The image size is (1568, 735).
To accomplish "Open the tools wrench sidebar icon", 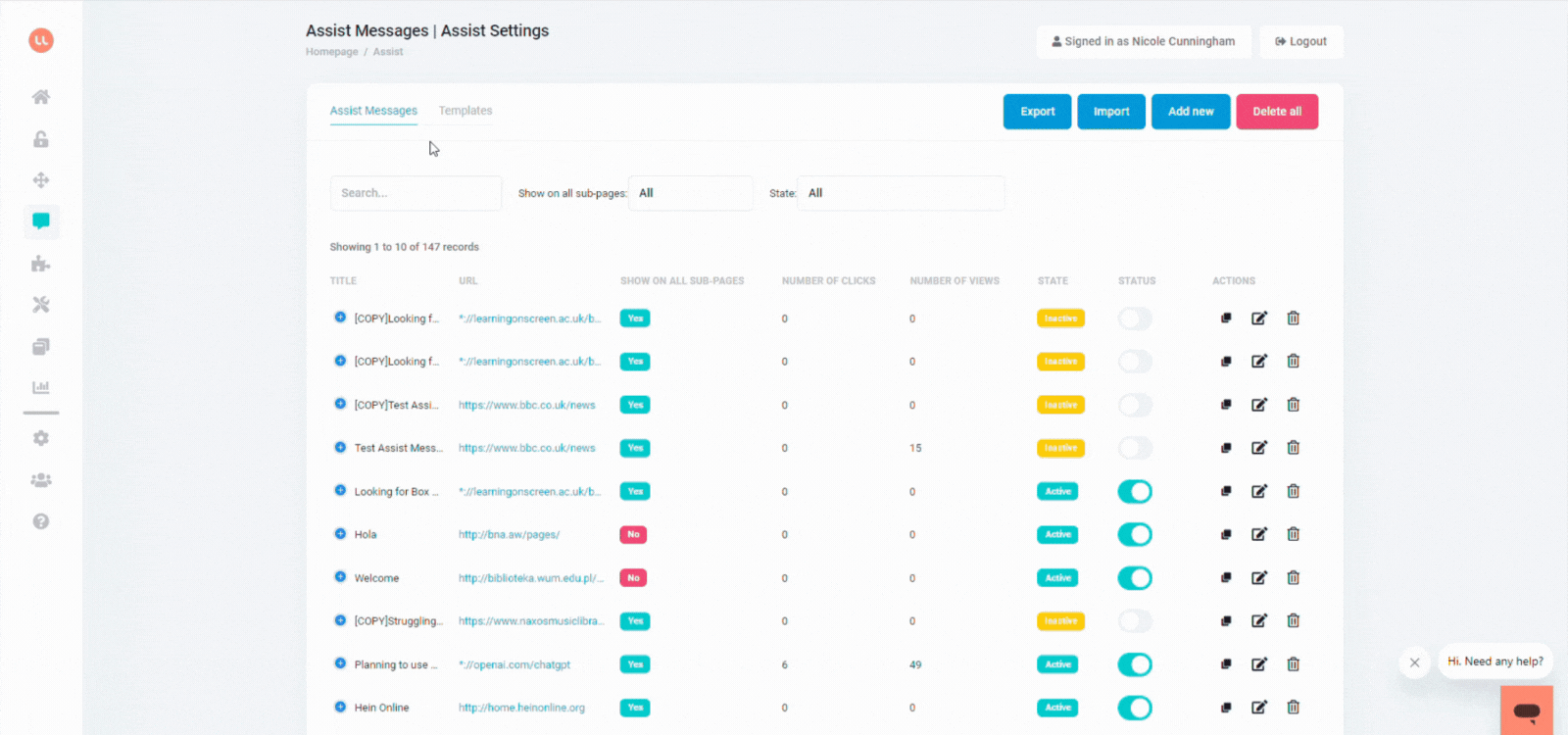I will point(41,305).
